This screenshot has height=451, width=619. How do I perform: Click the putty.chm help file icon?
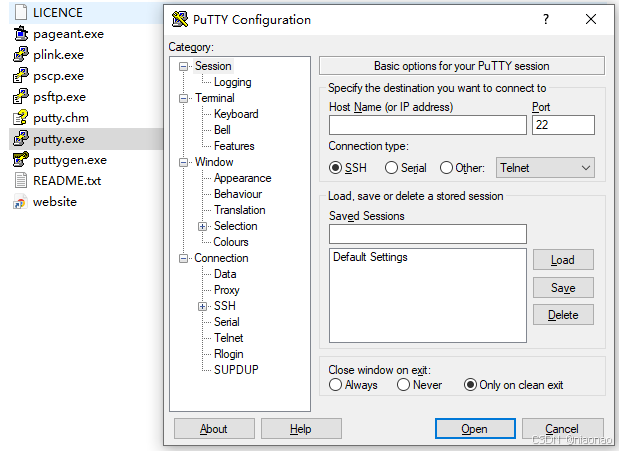(x=21, y=118)
